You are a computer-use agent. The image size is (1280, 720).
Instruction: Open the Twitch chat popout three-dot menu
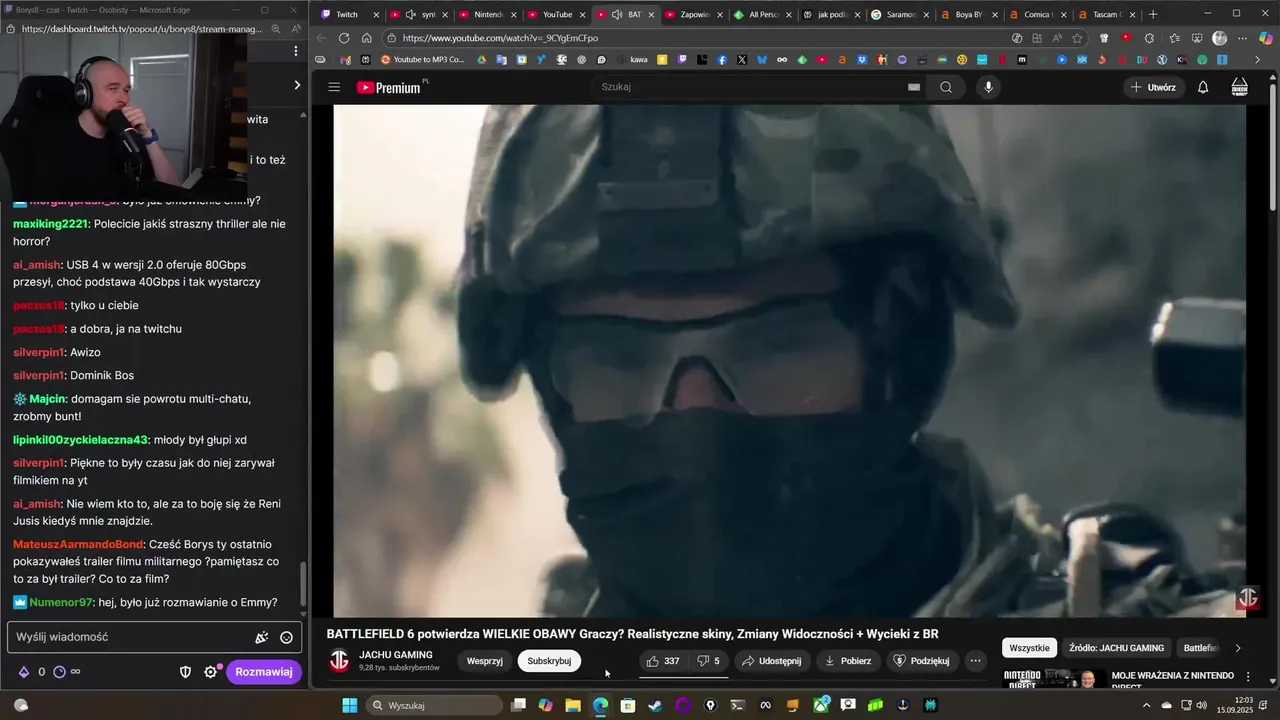pyautogui.click(x=295, y=51)
